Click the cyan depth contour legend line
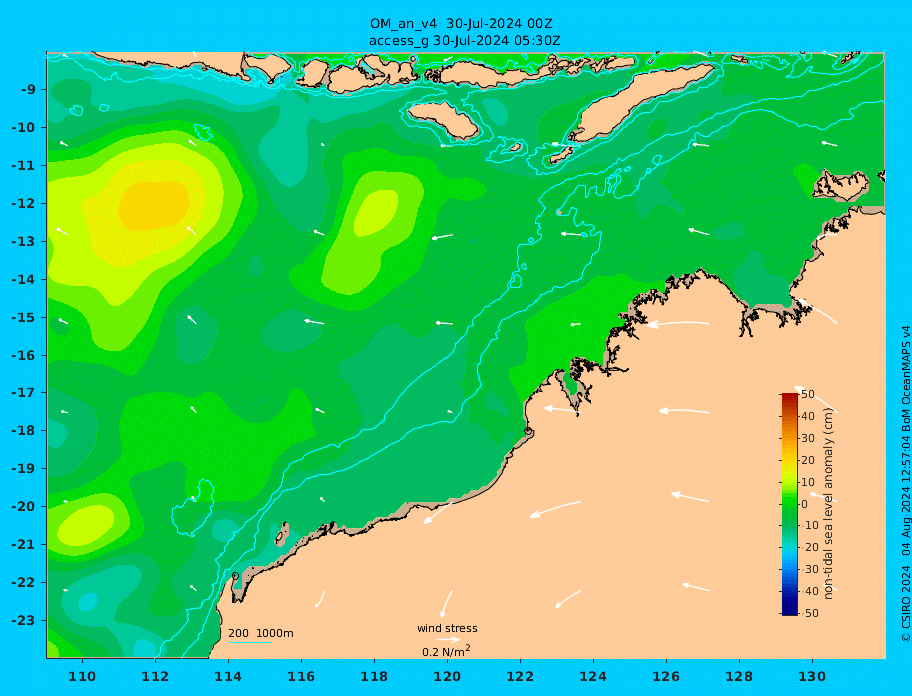Image resolution: width=912 pixels, height=696 pixels. coord(250,642)
